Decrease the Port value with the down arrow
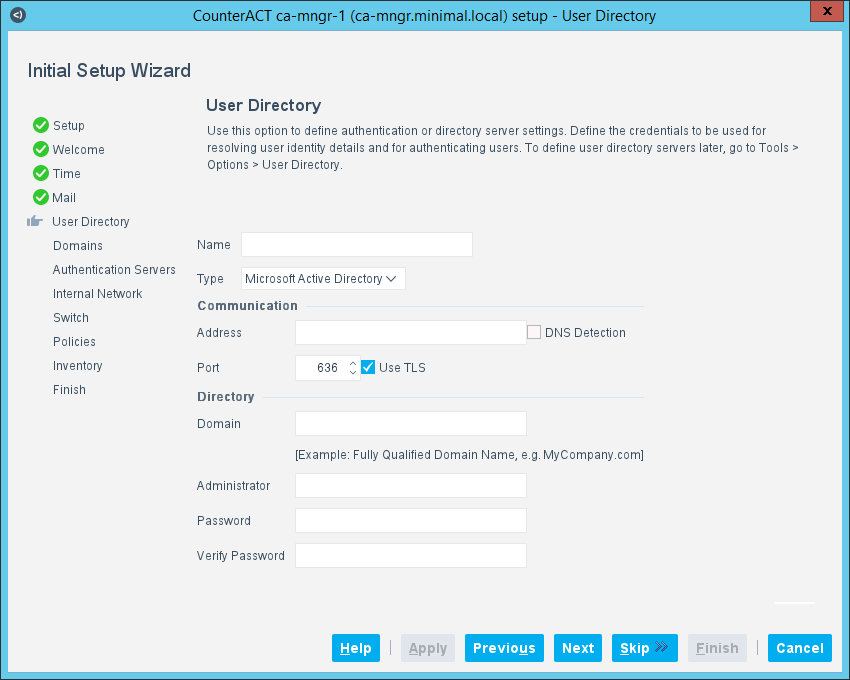Viewport: 850px width, 680px height. (x=353, y=372)
